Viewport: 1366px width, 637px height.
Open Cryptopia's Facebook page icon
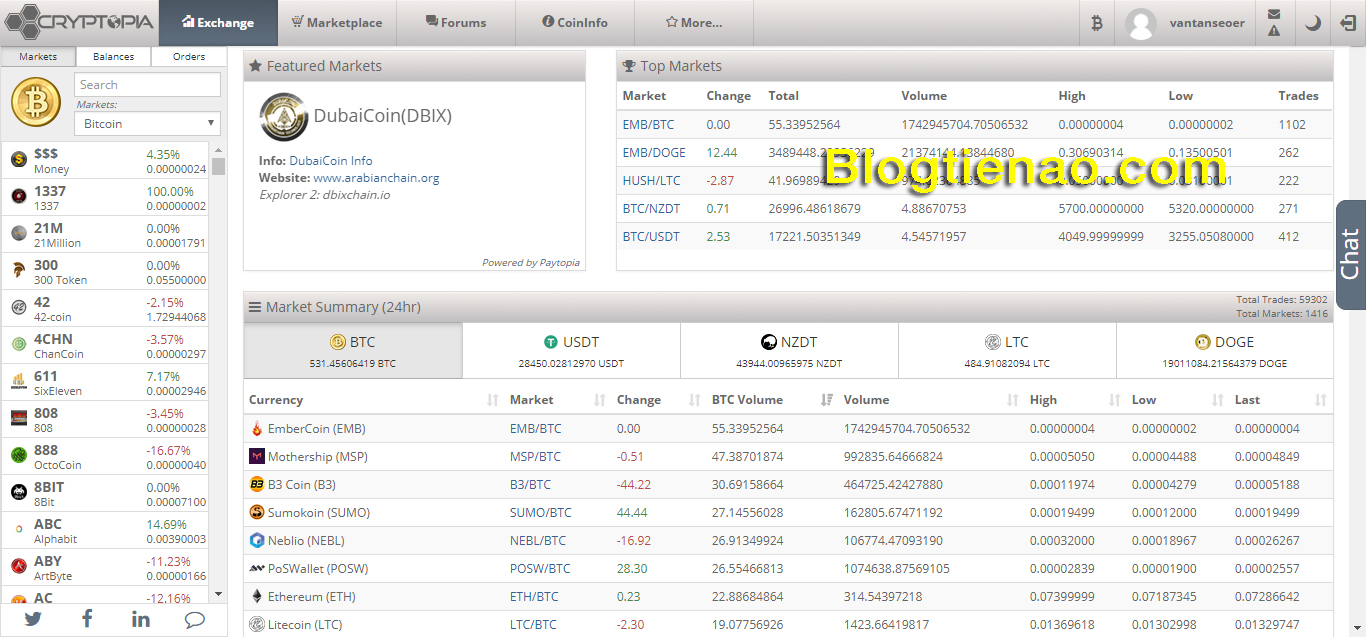click(x=87, y=619)
